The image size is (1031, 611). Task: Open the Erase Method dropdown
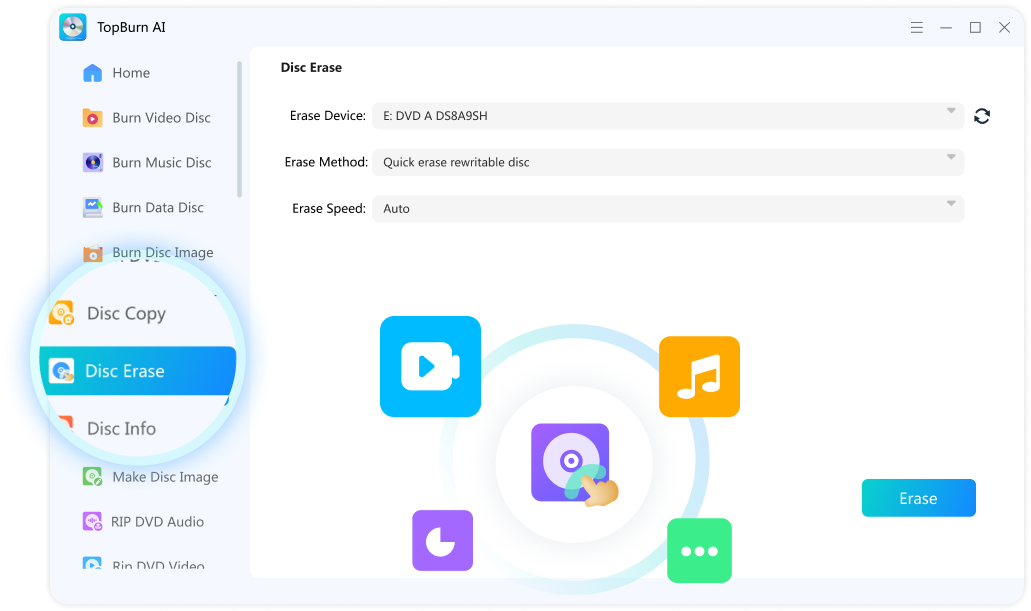tap(667, 162)
